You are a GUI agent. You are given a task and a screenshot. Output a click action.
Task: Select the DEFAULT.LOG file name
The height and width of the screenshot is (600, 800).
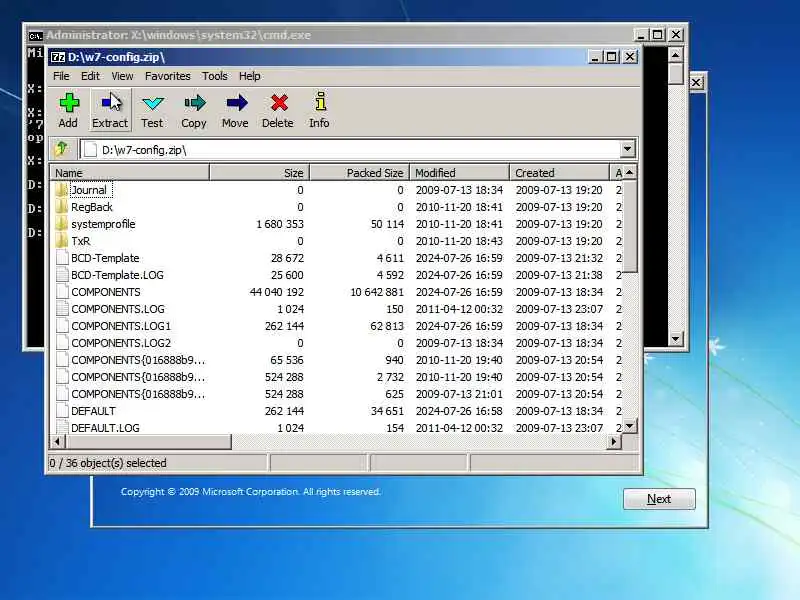(x=105, y=428)
